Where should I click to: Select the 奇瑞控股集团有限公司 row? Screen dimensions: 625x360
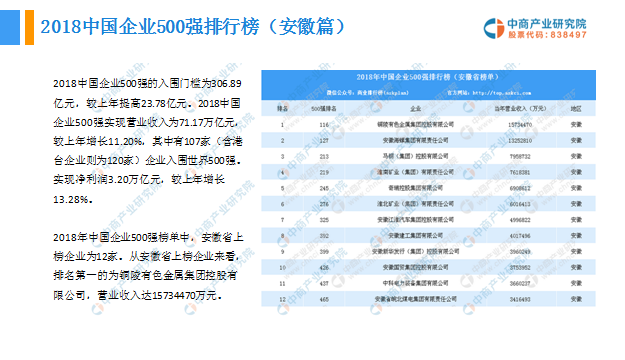[x=428, y=188]
